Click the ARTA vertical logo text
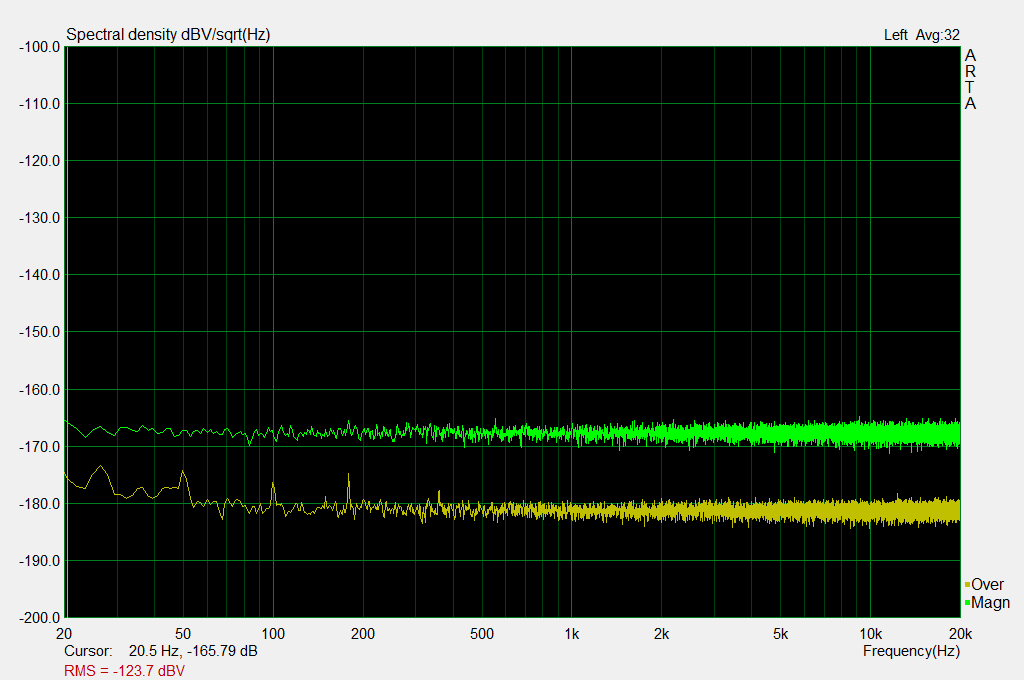The image size is (1024, 680). [970, 79]
